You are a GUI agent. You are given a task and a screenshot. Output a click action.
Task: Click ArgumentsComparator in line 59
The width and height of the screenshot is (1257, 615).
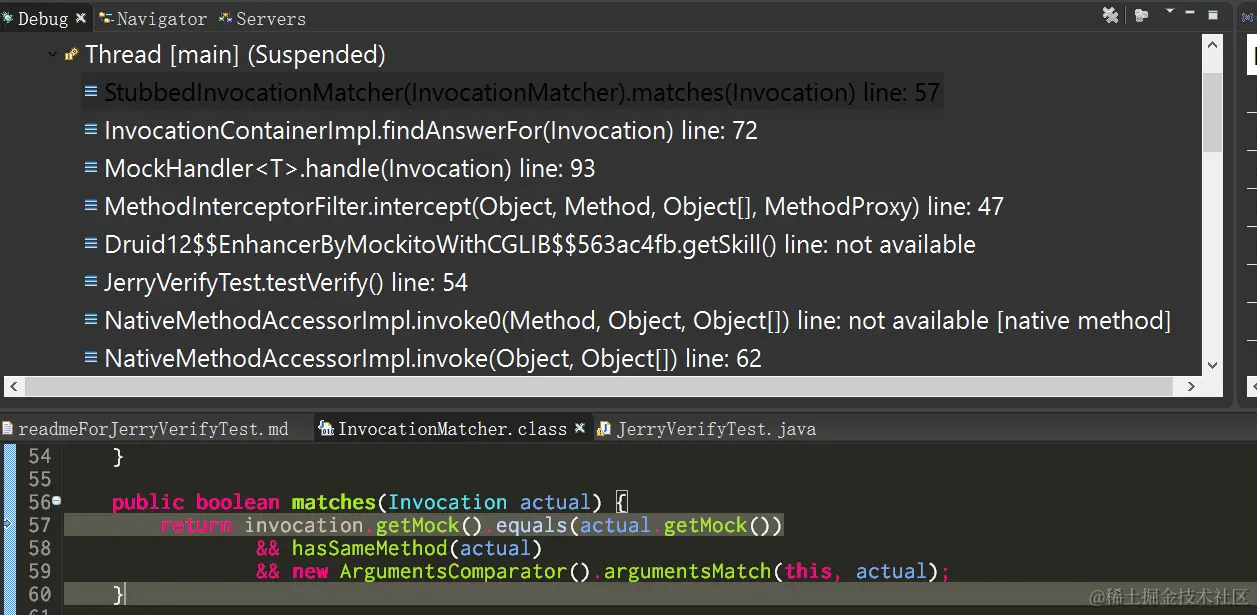pyautogui.click(x=452, y=571)
